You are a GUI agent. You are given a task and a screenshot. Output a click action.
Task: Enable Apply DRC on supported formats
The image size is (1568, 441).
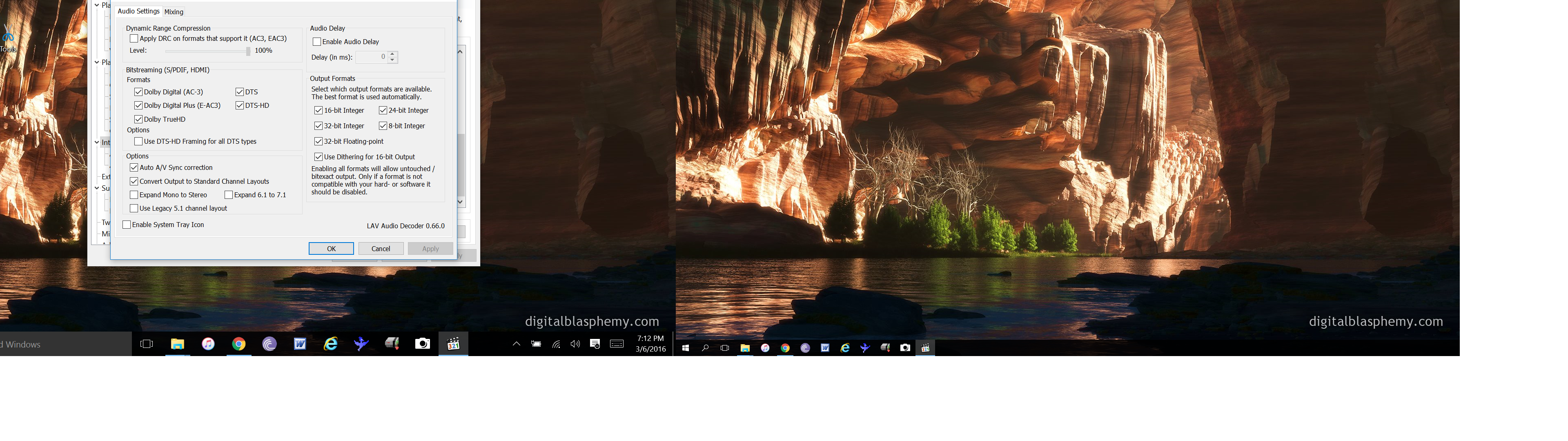(x=134, y=38)
